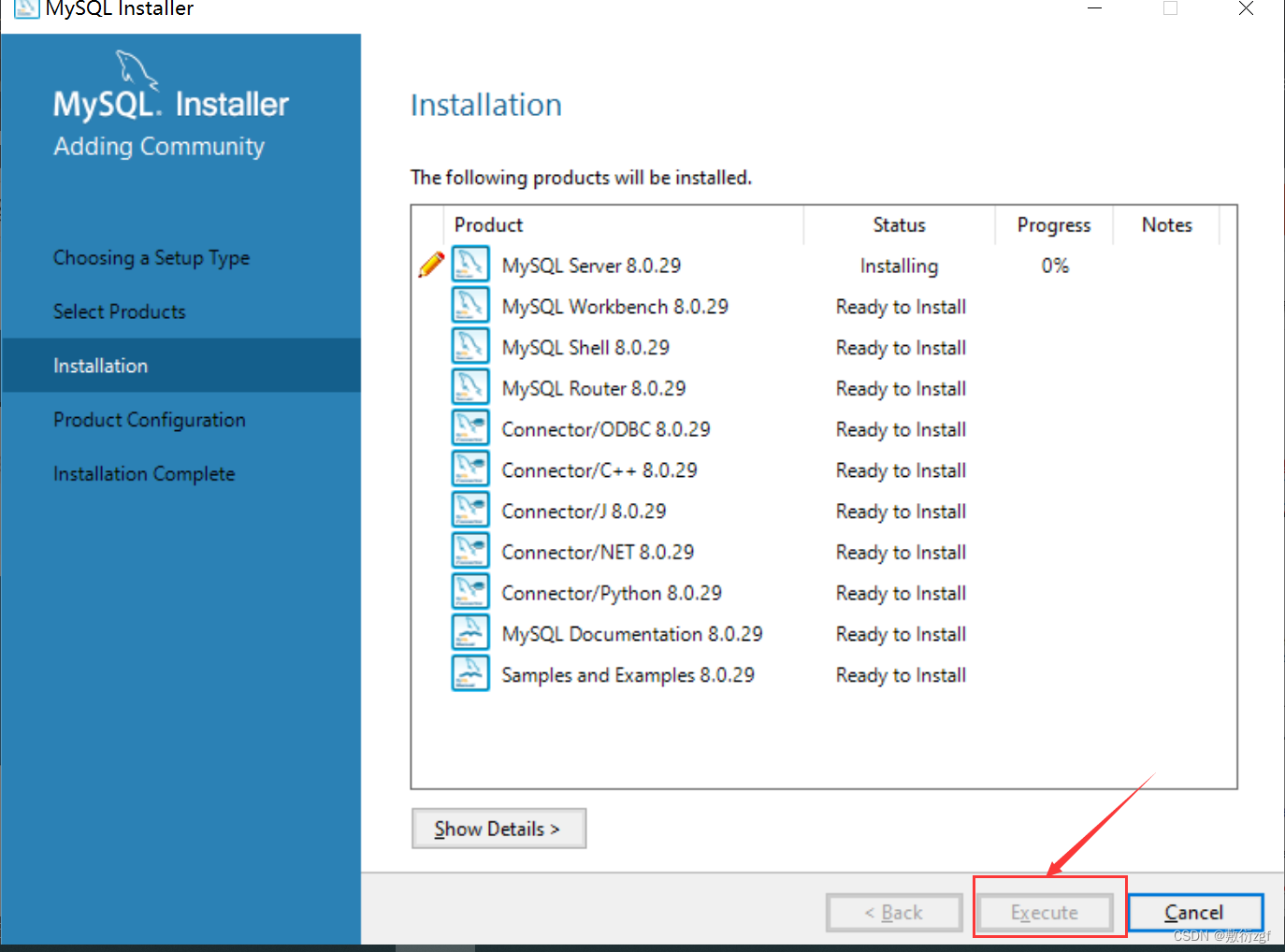The width and height of the screenshot is (1285, 952).
Task: Click the Samples and Examples 8.0.29 icon
Action: click(x=470, y=674)
